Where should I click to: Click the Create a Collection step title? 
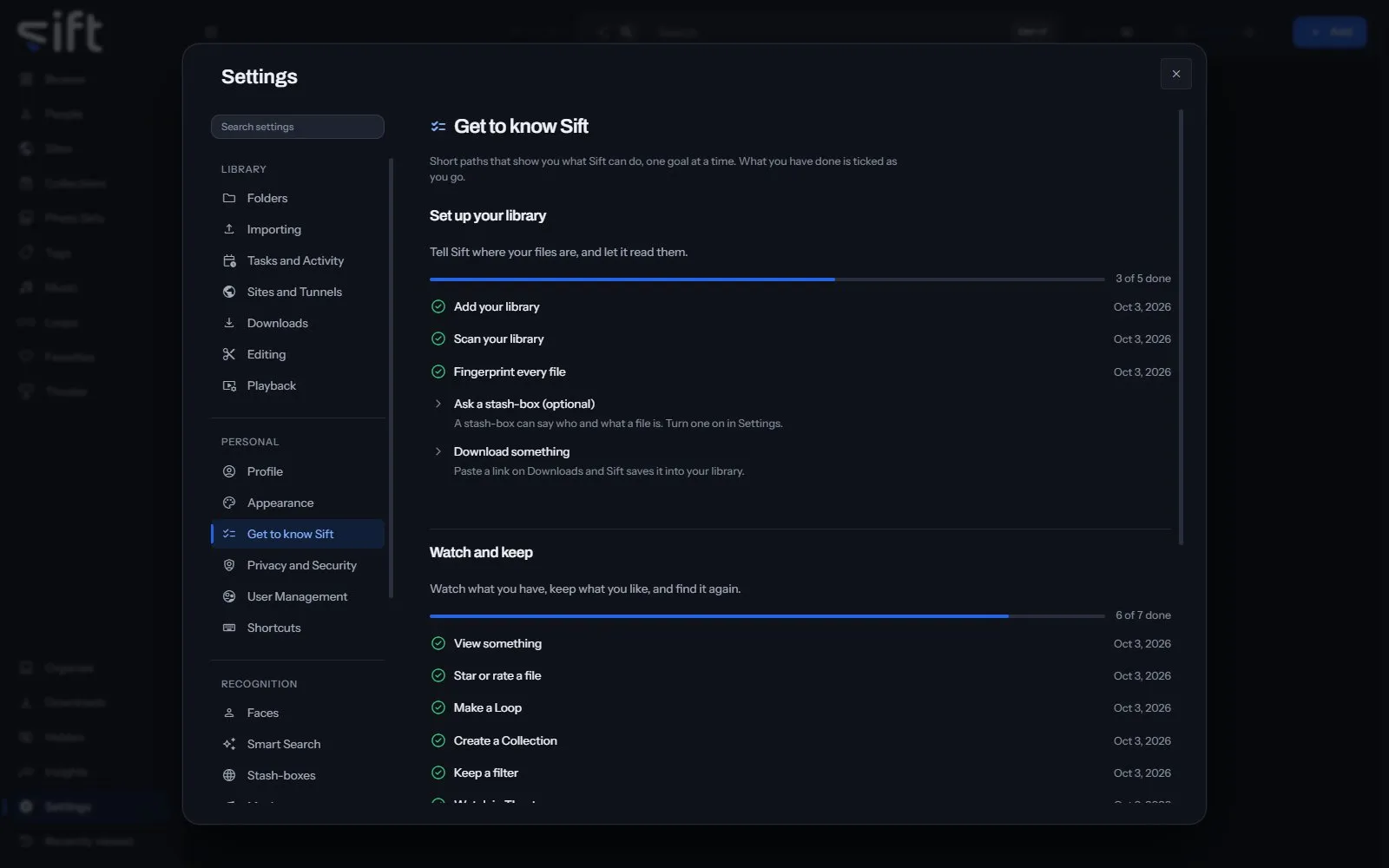(505, 740)
